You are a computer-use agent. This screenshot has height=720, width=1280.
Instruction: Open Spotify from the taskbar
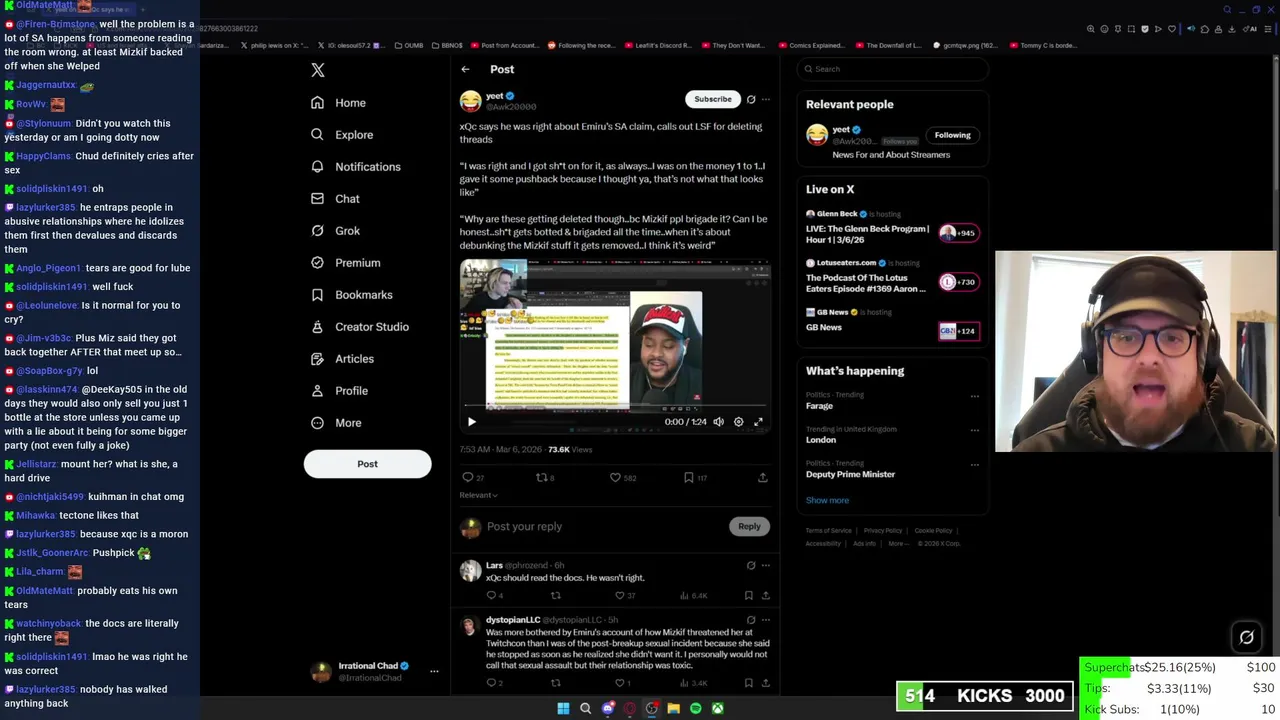[695, 708]
